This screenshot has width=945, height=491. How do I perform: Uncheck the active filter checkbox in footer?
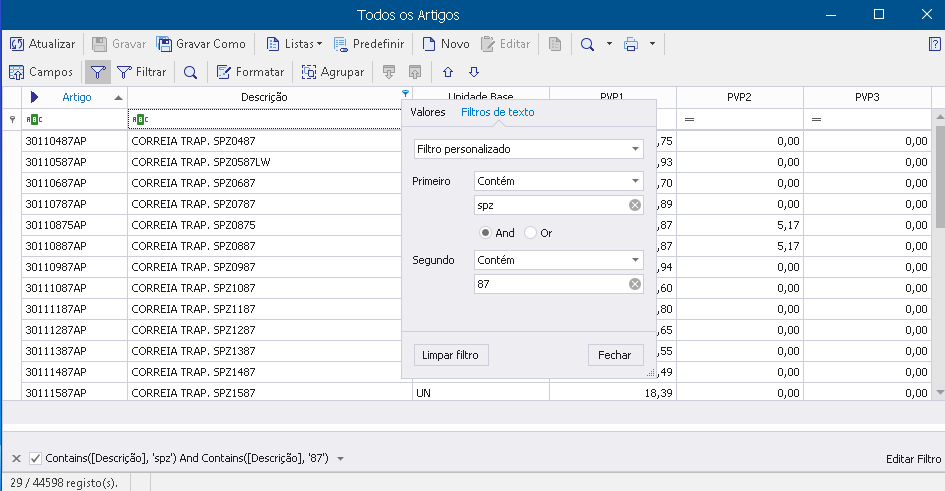pos(36,458)
